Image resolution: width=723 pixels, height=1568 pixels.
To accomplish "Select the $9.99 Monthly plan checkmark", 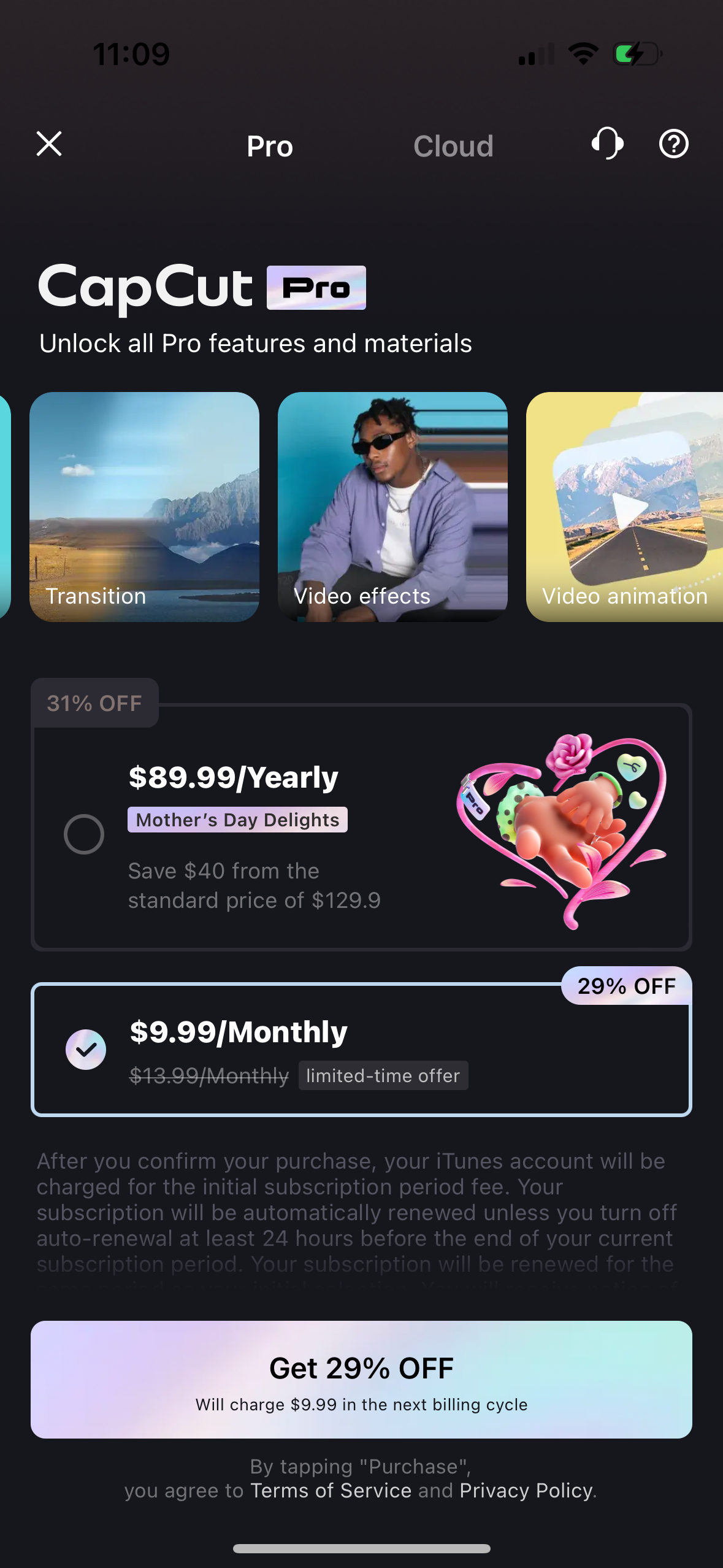I will coord(86,1049).
